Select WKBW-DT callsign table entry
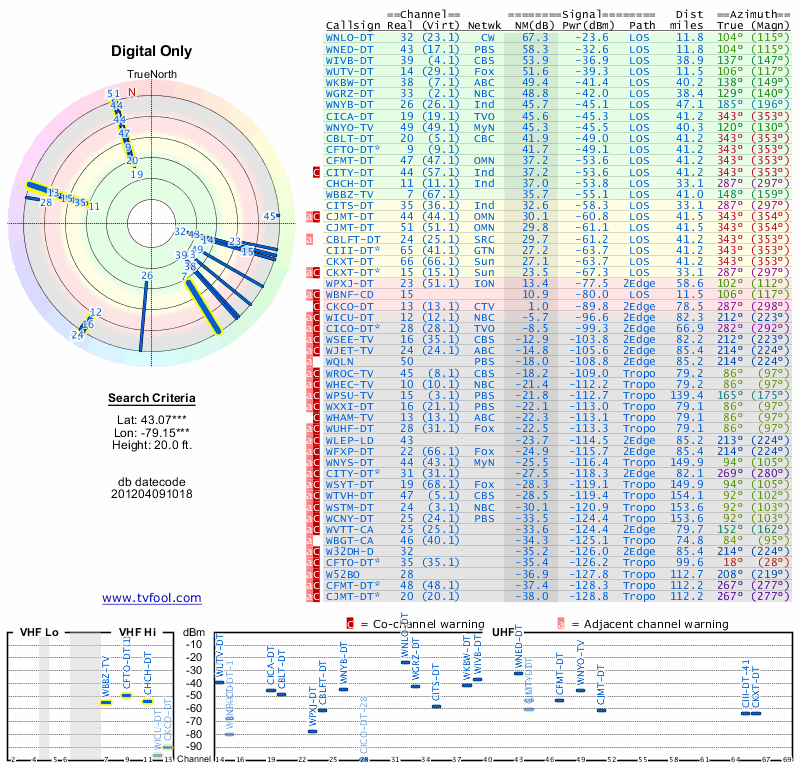The height and width of the screenshot is (768, 800). pyautogui.click(x=349, y=83)
